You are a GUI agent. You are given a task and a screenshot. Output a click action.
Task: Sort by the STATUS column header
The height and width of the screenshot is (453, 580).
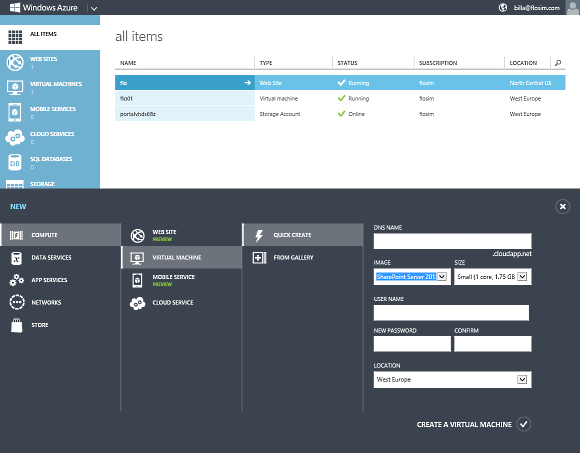(x=347, y=63)
